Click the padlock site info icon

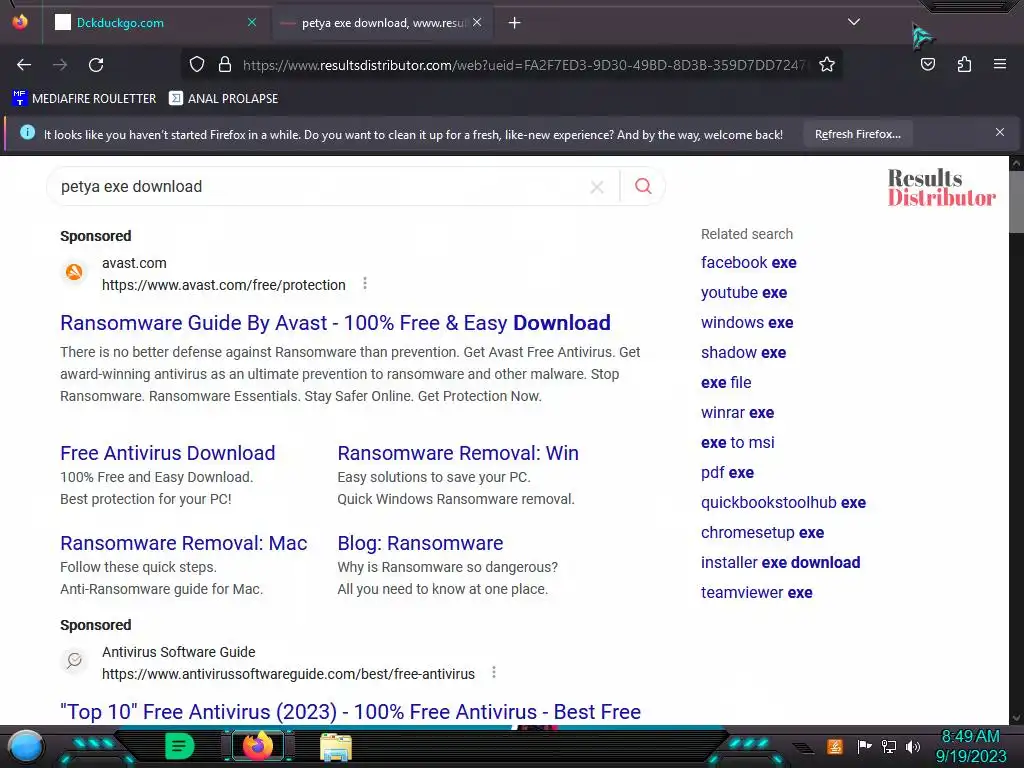coord(225,65)
